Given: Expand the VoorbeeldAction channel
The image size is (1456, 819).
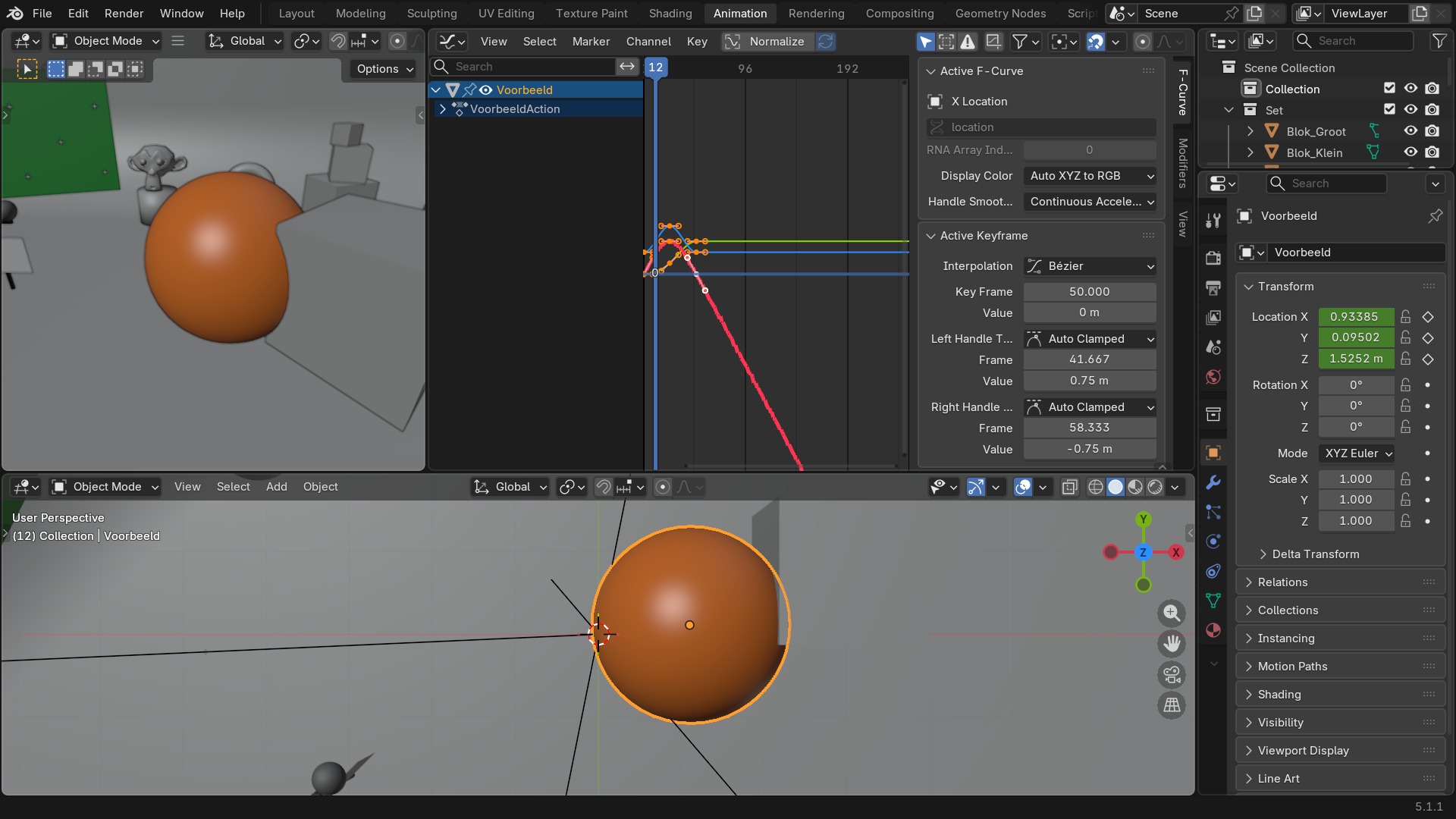Looking at the screenshot, I should tap(443, 109).
